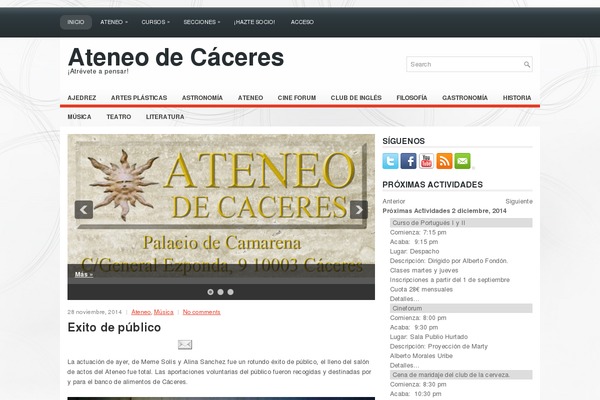Viewport: 600px width, 400px height.
Task: Go to next slide with right arrow
Action: (359, 210)
